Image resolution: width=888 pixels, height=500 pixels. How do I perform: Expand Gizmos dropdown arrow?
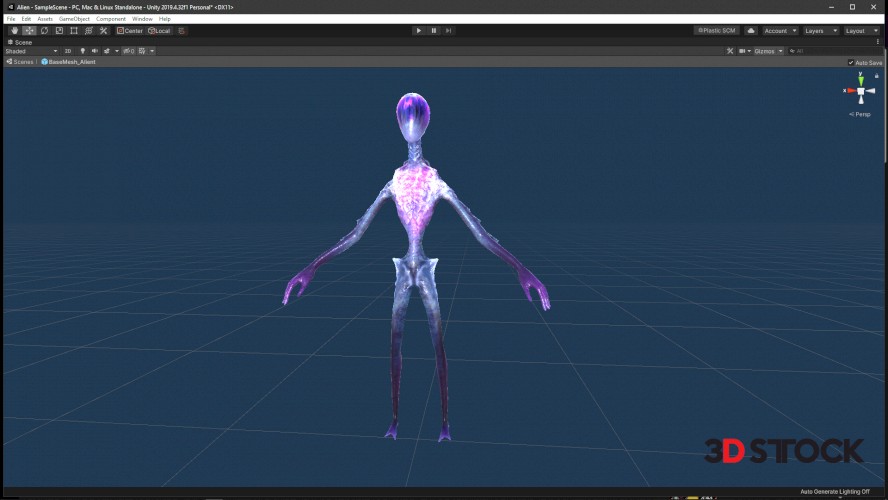click(780, 51)
